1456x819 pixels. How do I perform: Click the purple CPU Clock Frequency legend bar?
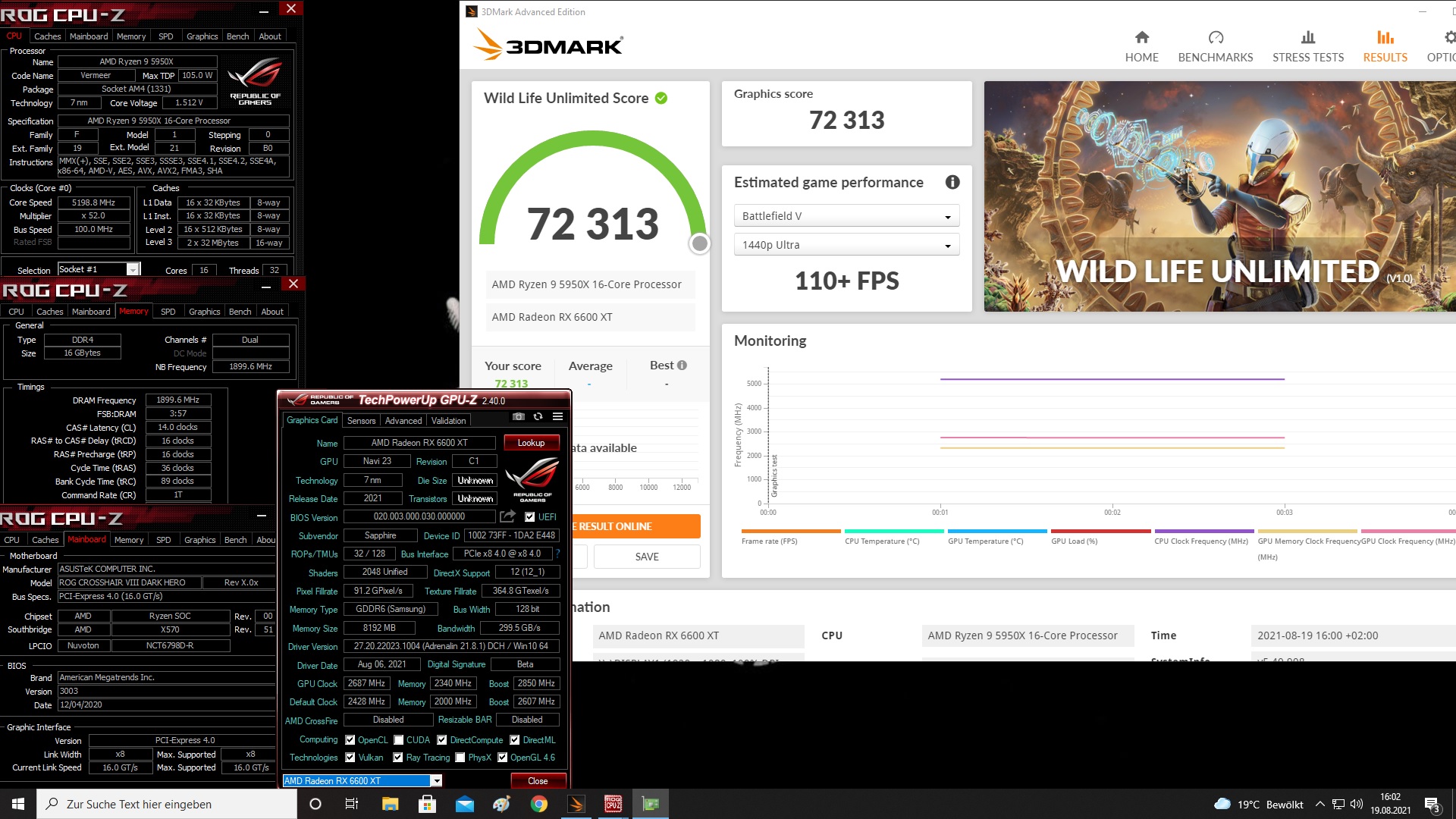click(x=1203, y=532)
